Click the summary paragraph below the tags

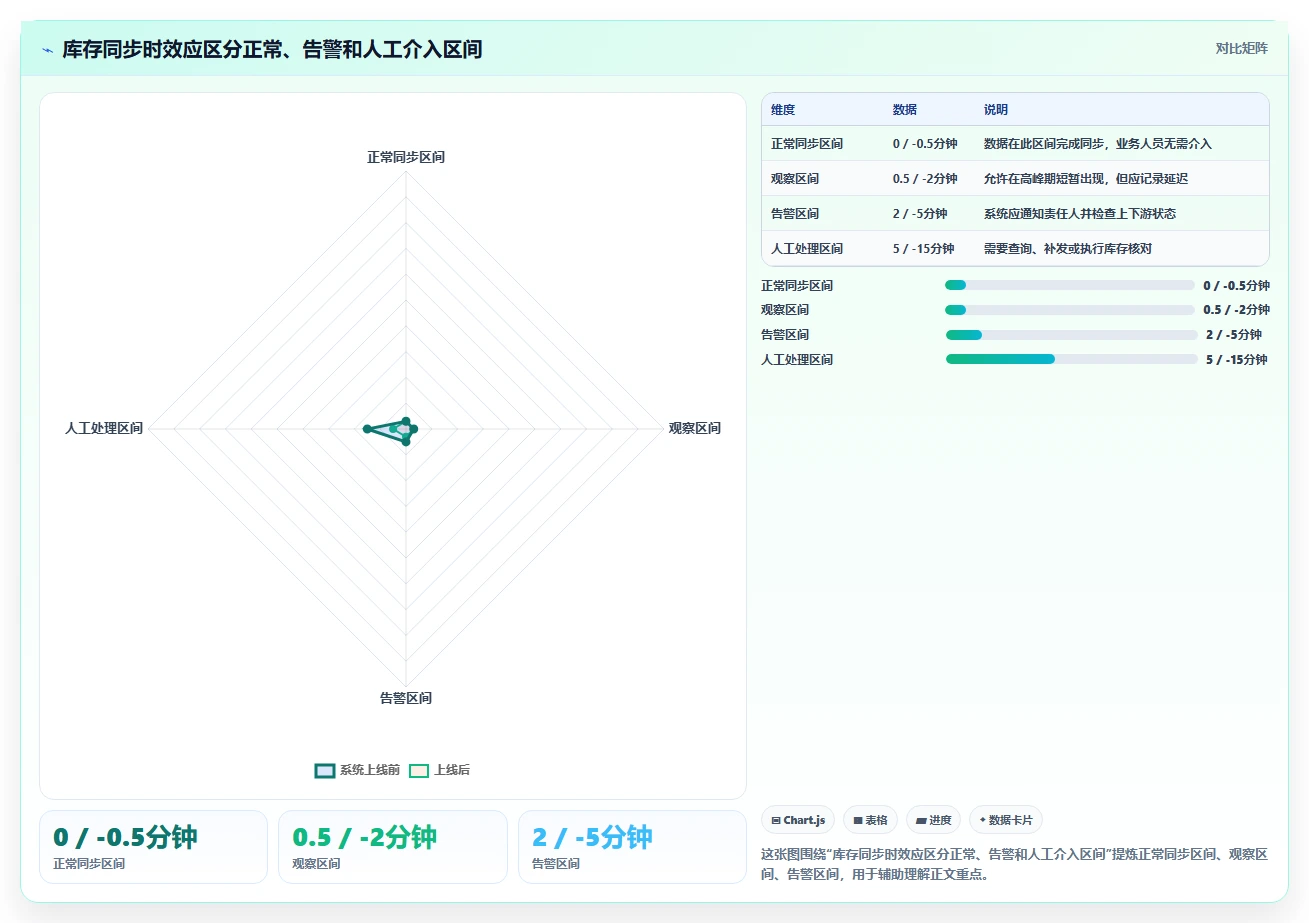click(1015, 865)
